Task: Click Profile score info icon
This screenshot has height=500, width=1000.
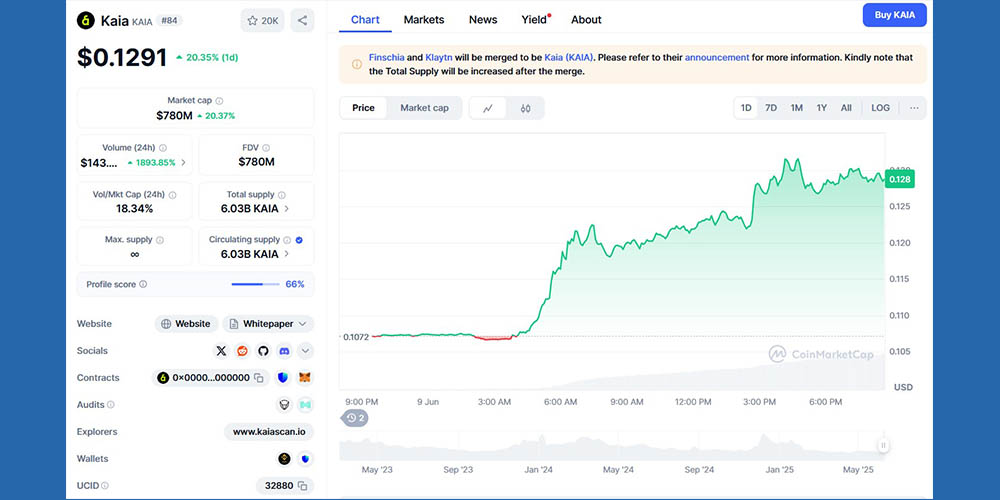Action: tap(143, 284)
